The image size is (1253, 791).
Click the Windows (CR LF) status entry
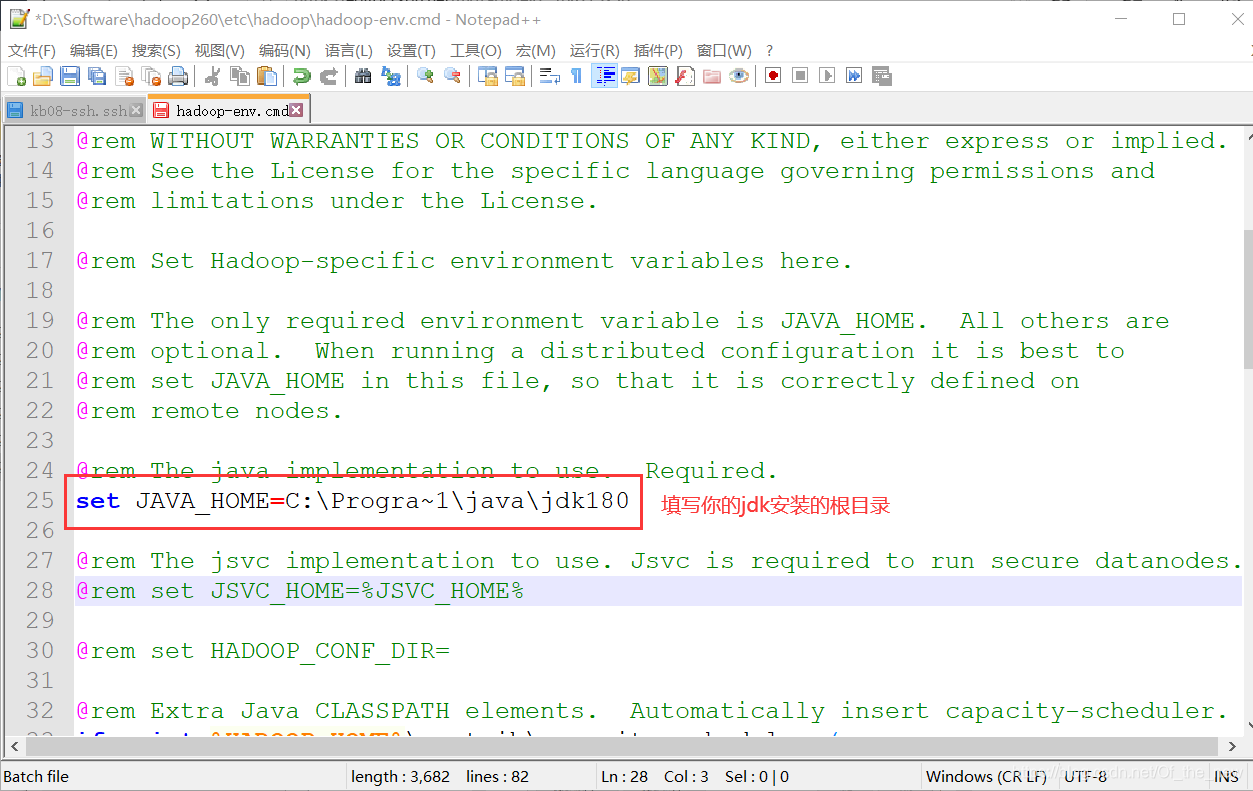coord(985,776)
